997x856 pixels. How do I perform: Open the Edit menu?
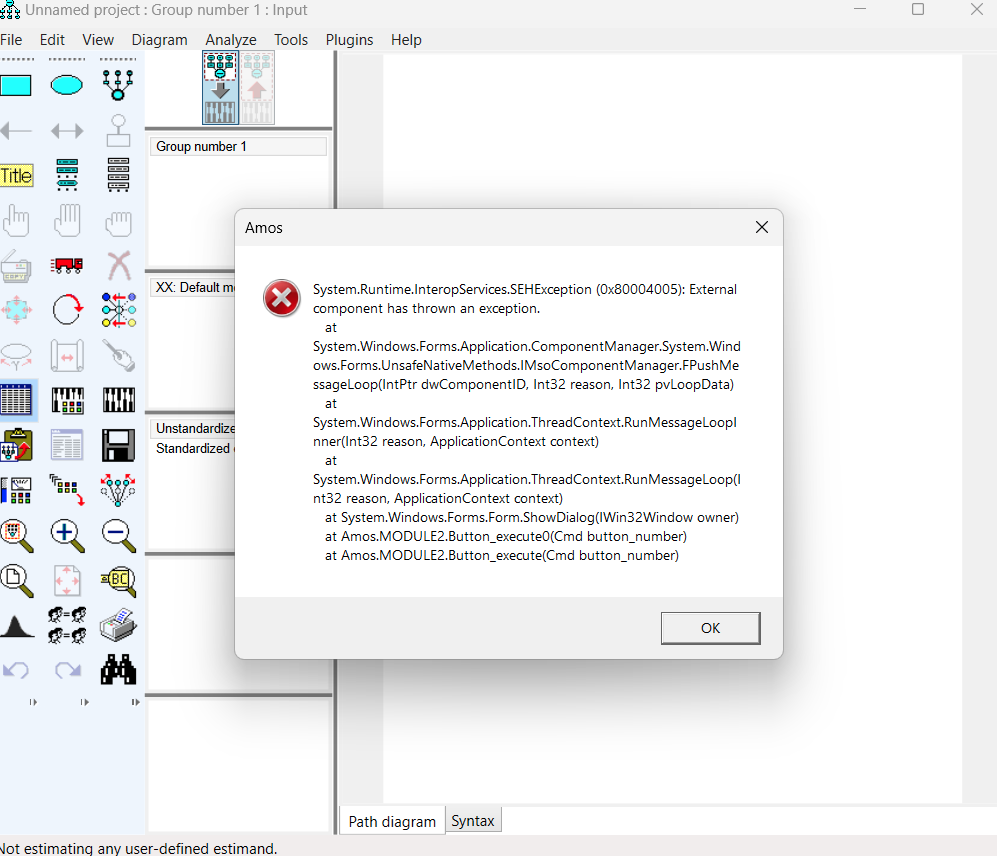coord(52,40)
